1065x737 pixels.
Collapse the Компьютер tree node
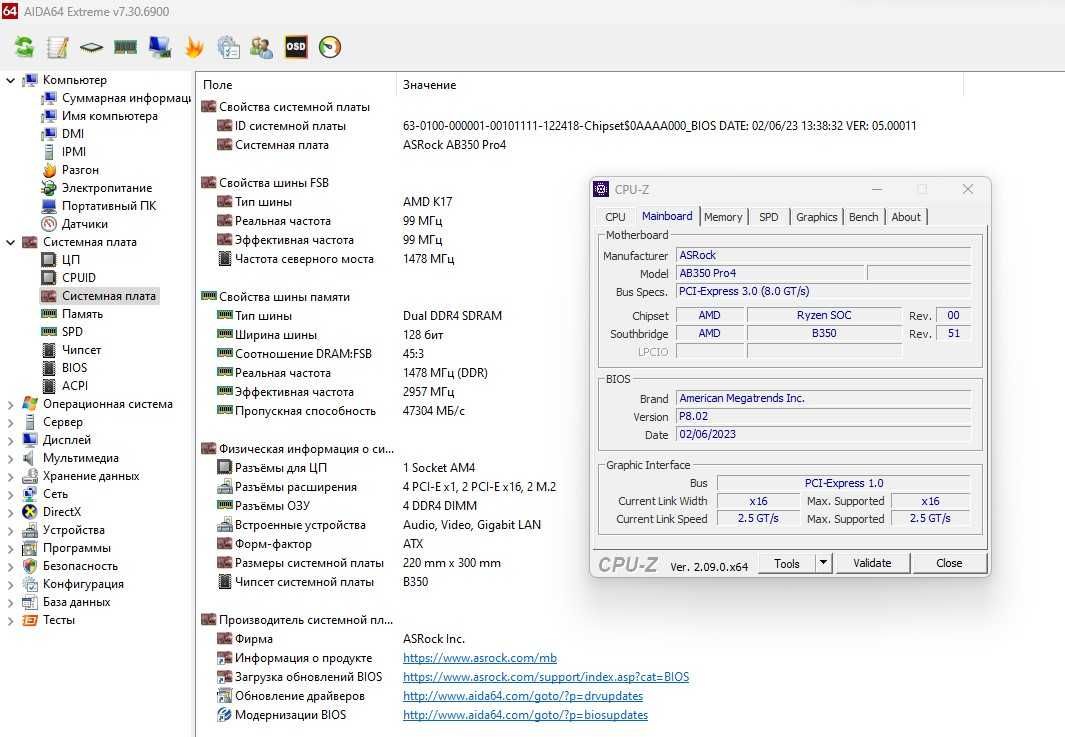tap(10, 80)
